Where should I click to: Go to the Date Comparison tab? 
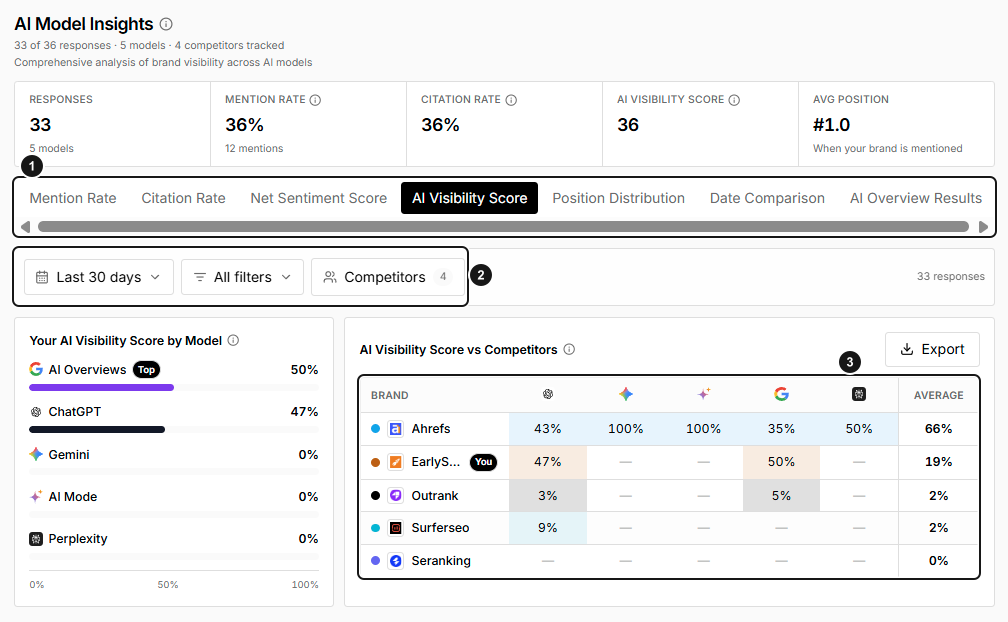tap(767, 198)
